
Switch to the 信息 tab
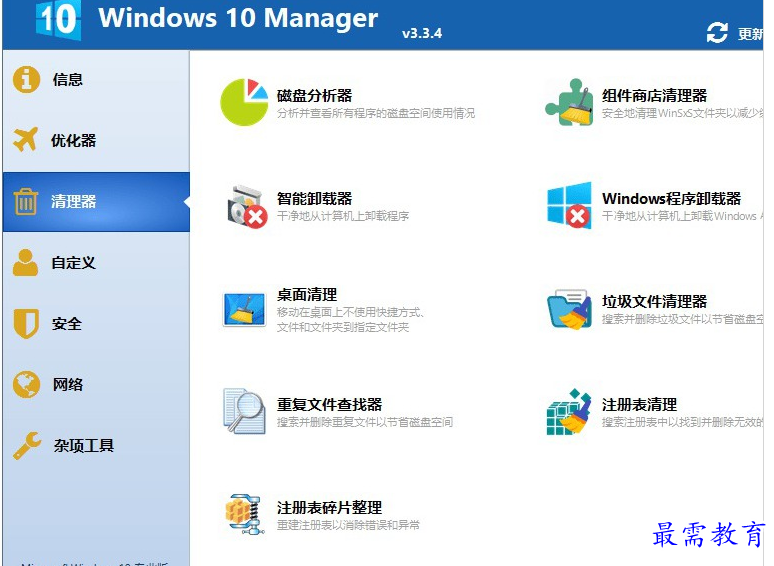click(96, 79)
